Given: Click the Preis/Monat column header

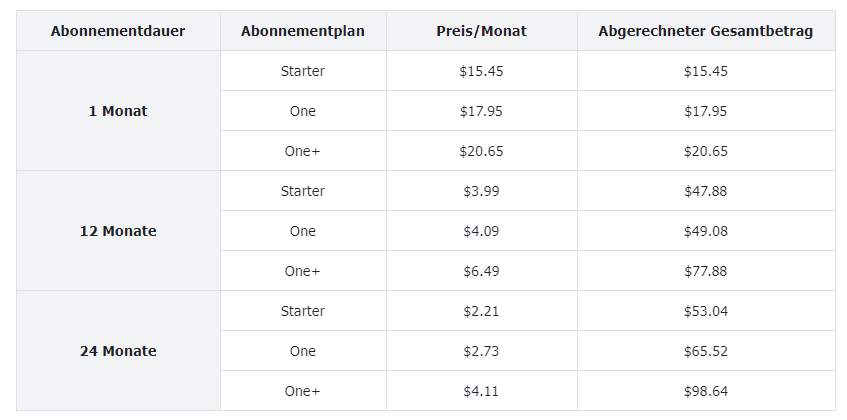Looking at the screenshot, I should [x=481, y=31].
